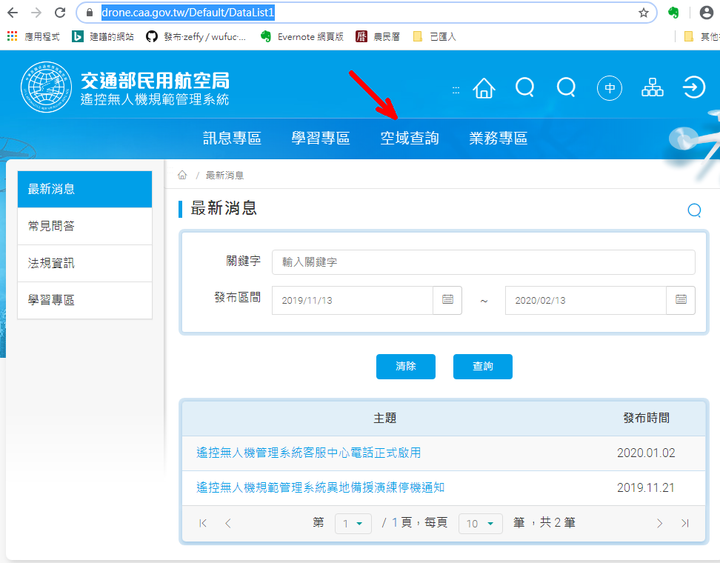Open the language switch icon 中
The image size is (720, 563).
pyautogui.click(x=609, y=88)
